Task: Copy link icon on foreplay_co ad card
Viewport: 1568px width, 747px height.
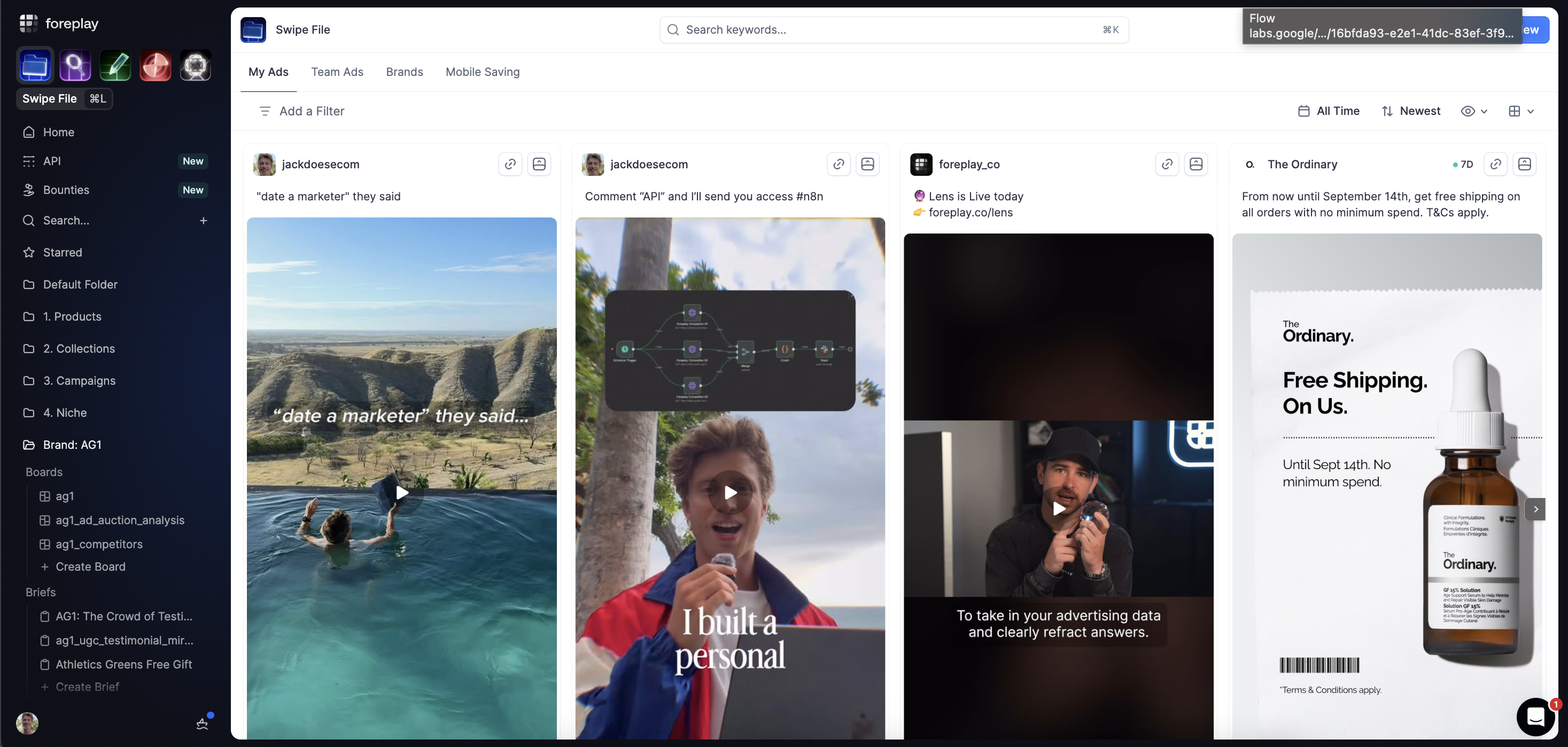Action: 1167,164
